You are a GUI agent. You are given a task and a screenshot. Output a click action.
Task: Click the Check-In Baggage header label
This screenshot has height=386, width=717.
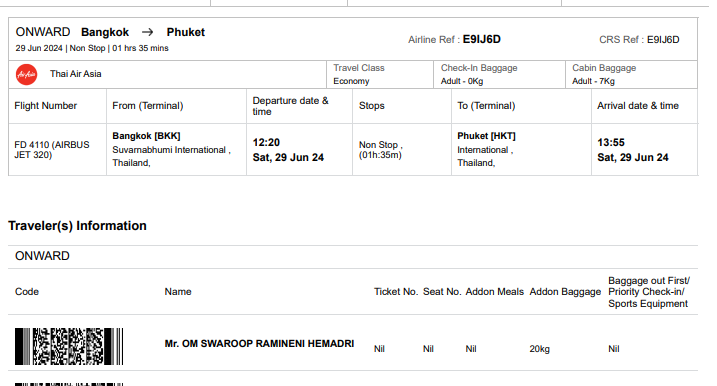pyautogui.click(x=479, y=68)
